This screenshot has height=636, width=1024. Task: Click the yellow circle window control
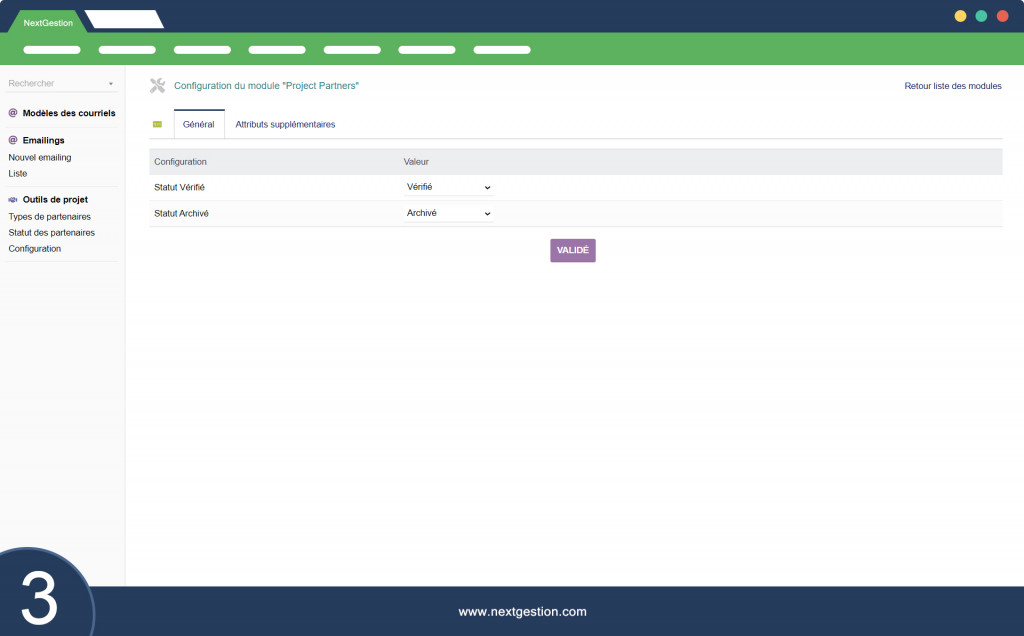coord(960,16)
